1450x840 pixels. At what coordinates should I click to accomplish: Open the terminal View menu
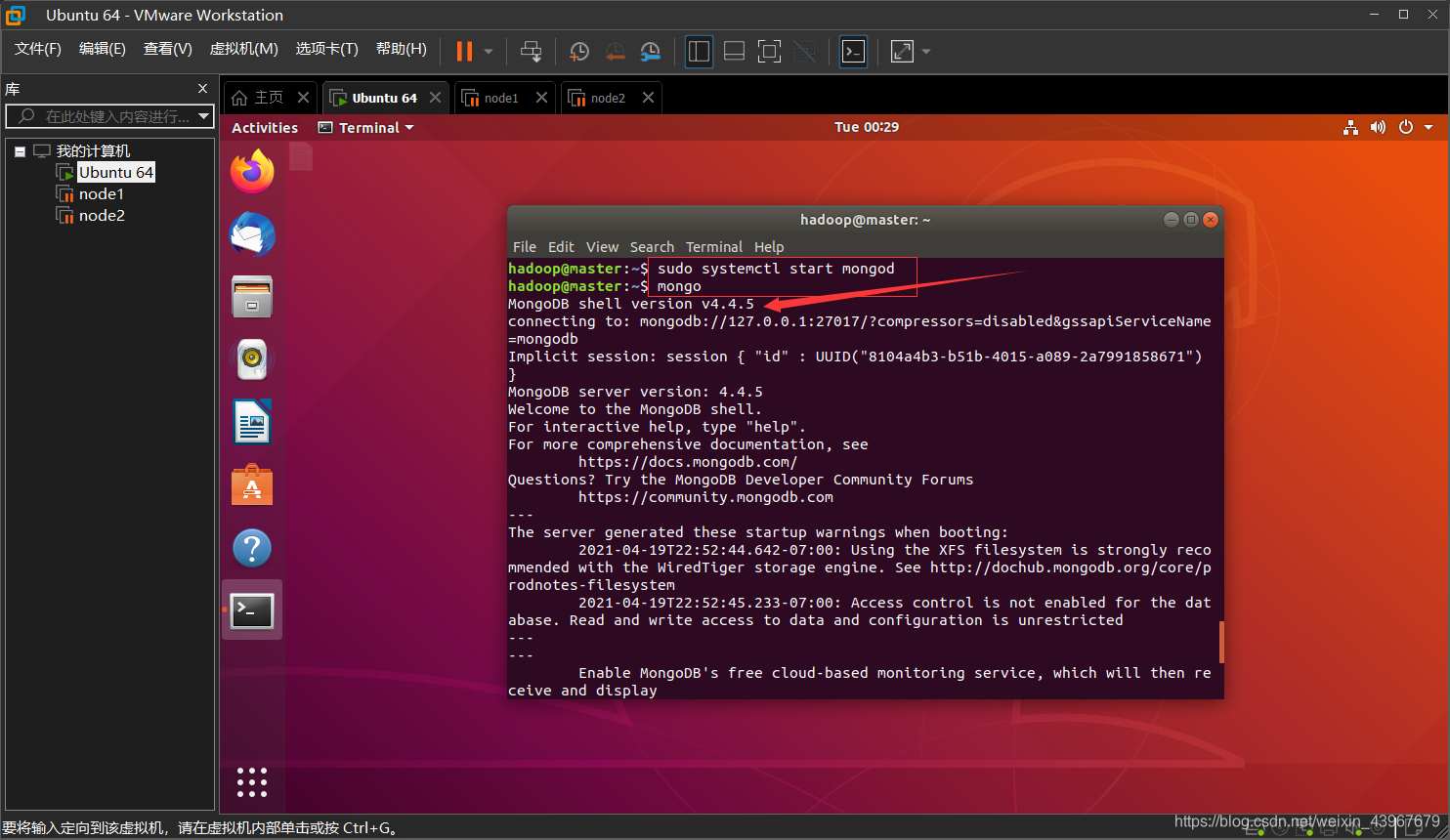point(602,247)
